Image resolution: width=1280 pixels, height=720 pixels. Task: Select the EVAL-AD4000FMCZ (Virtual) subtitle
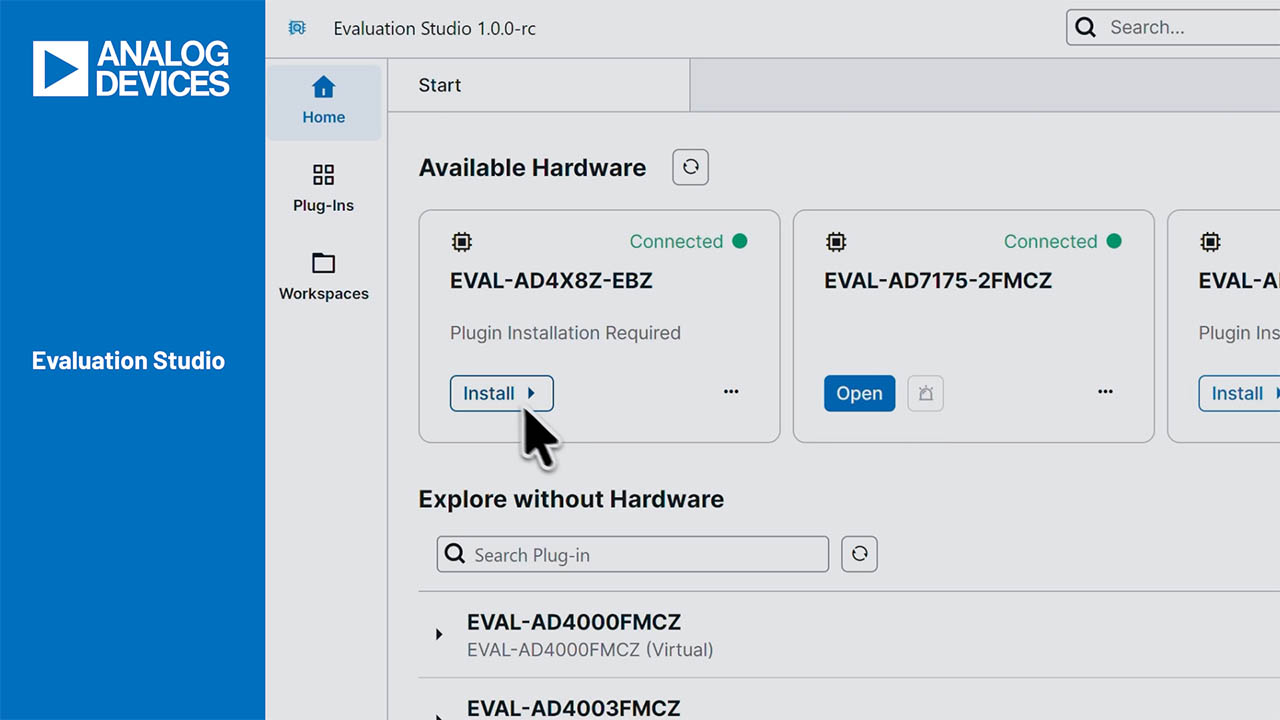(590, 650)
